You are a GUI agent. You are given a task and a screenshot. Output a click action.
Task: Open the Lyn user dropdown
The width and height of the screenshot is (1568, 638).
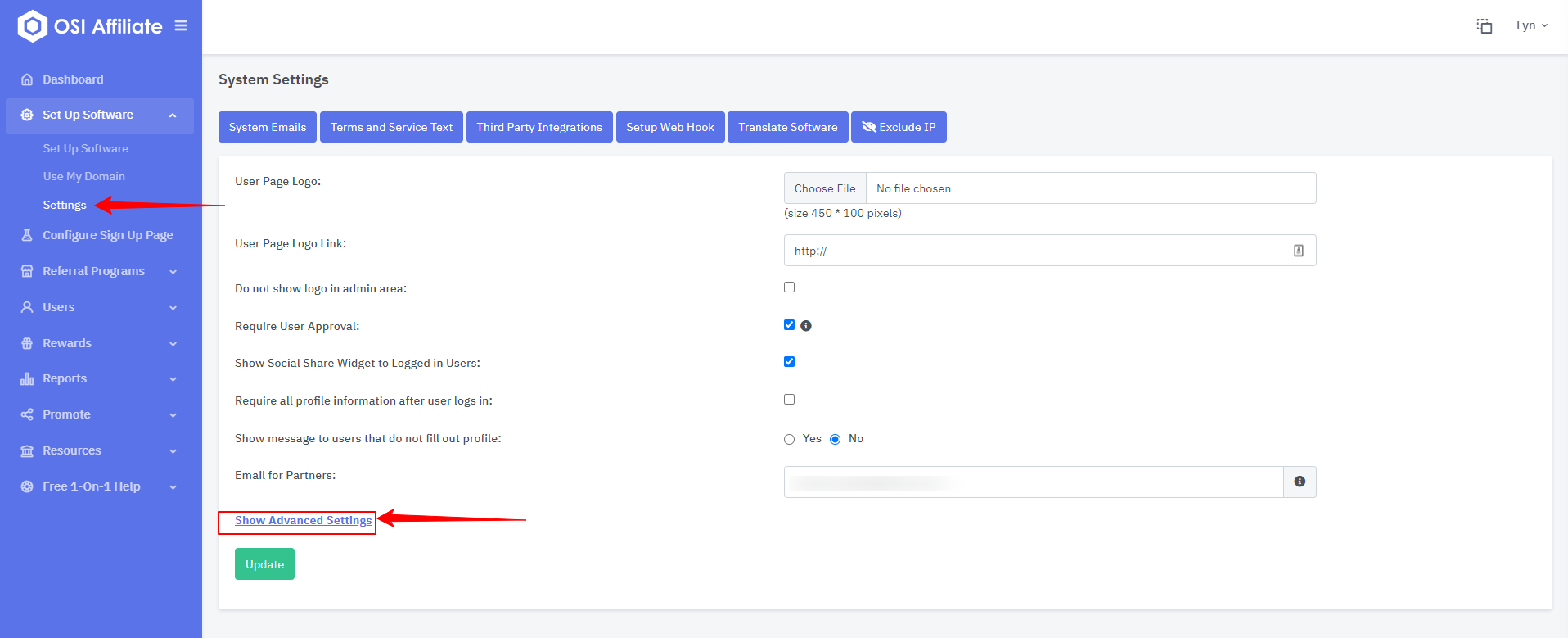(x=1531, y=26)
